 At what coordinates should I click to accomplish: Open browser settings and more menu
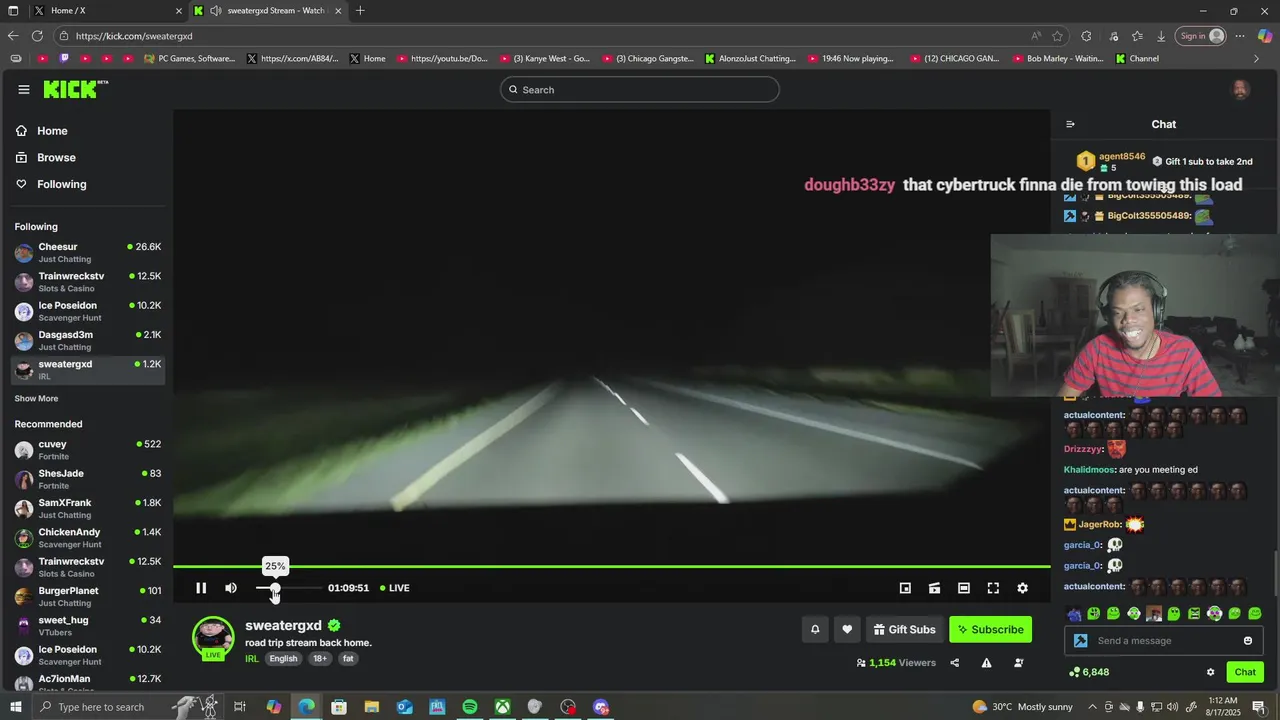coord(1240,36)
